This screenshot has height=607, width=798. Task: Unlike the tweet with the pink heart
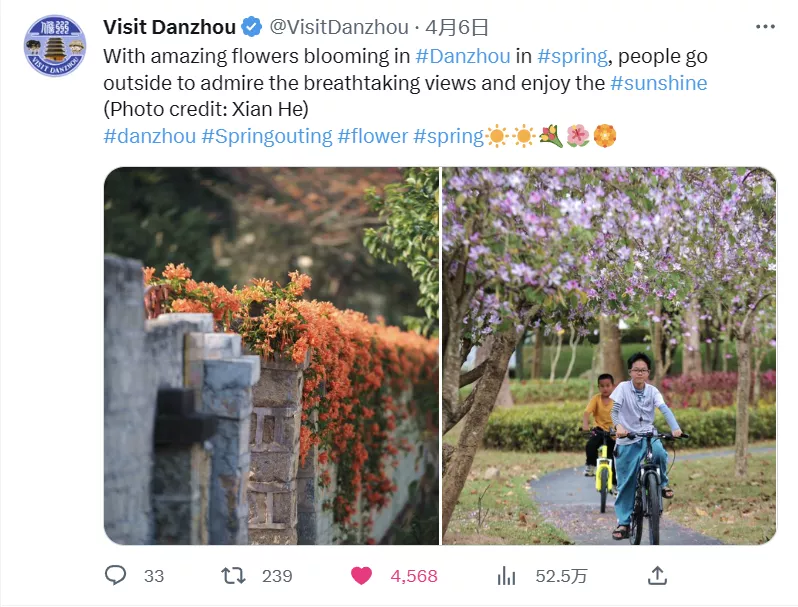(x=361, y=575)
